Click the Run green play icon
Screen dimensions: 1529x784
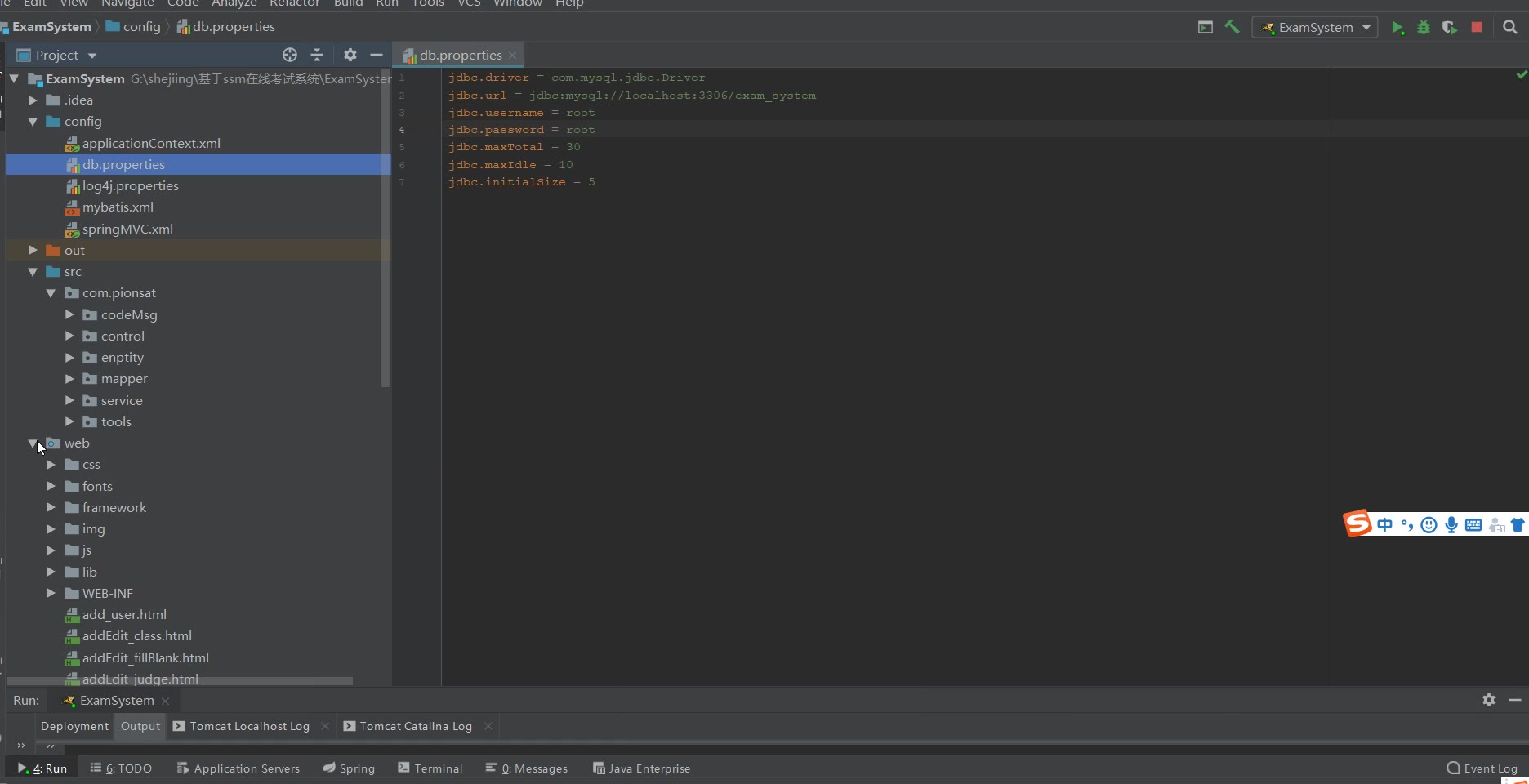point(1397,28)
